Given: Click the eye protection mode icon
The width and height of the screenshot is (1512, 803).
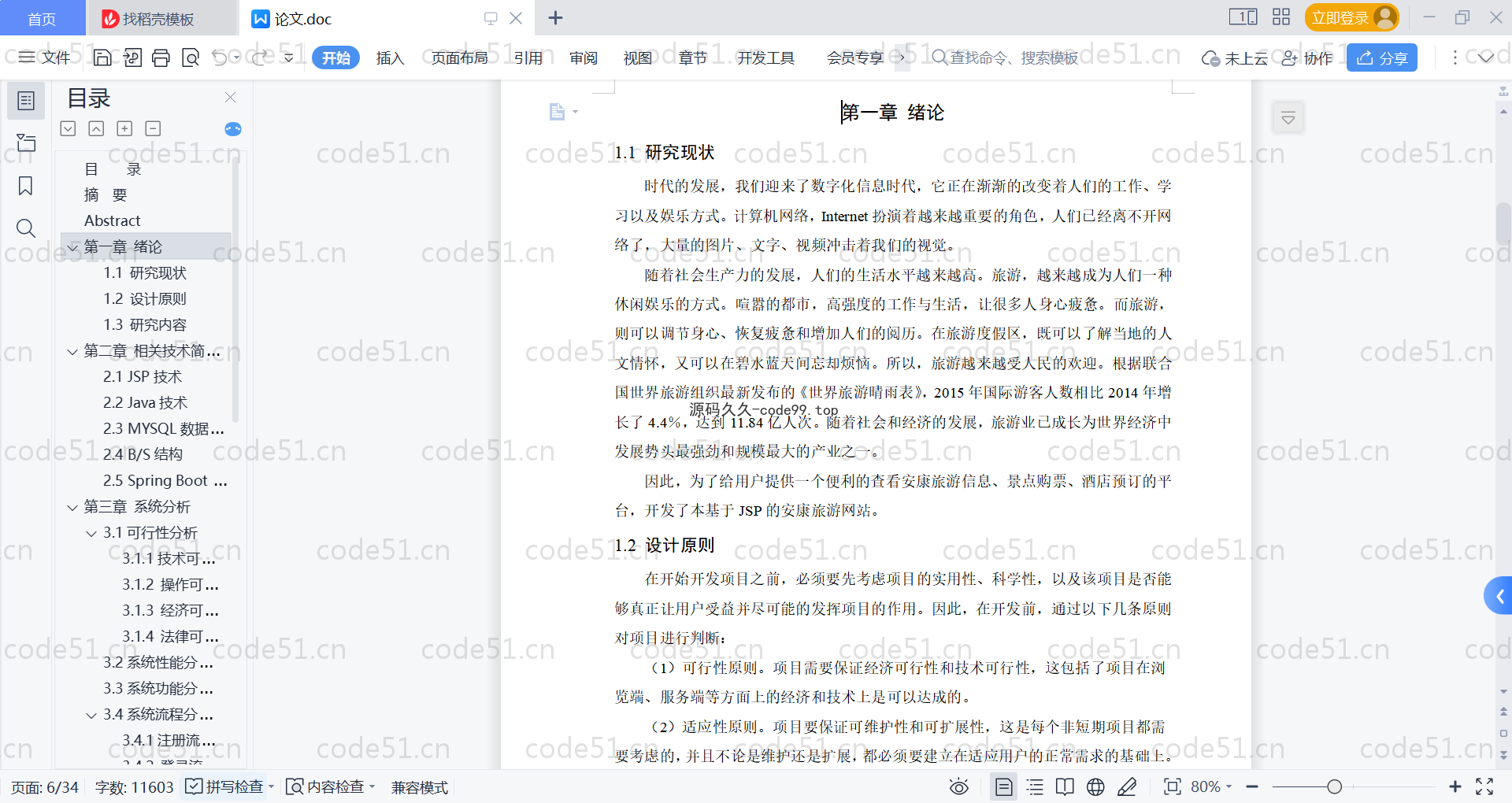Looking at the screenshot, I should [959, 786].
